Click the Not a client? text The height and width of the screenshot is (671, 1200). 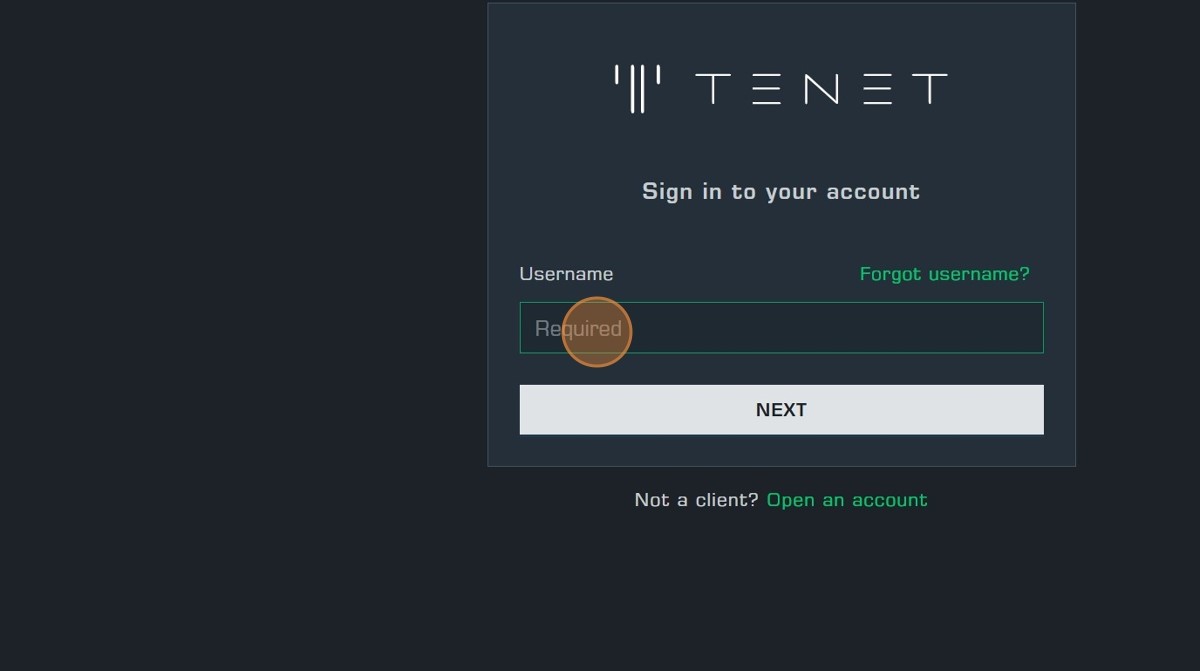pyautogui.click(x=696, y=500)
